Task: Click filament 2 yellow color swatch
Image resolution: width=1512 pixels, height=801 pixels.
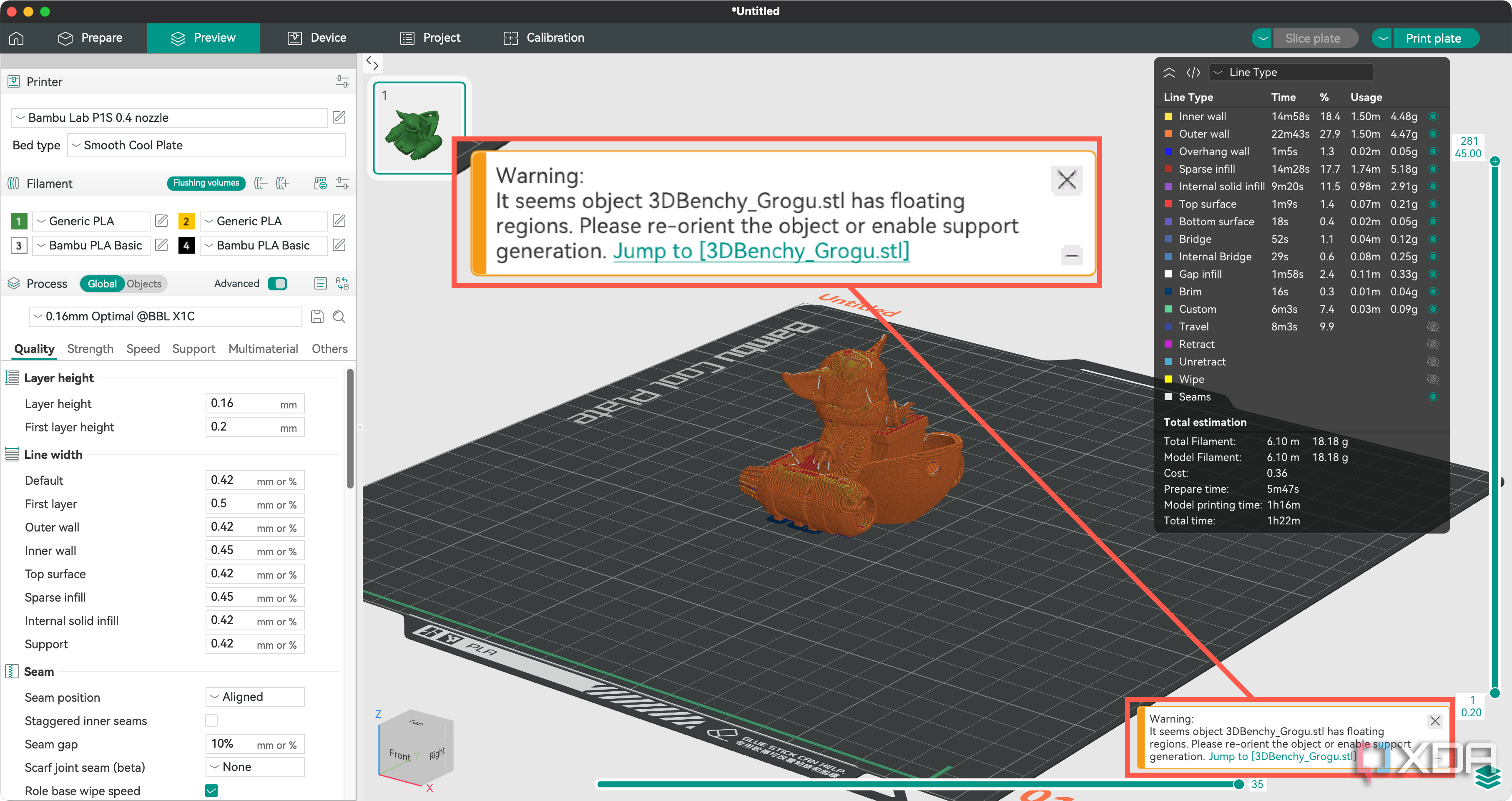Action: 186,221
